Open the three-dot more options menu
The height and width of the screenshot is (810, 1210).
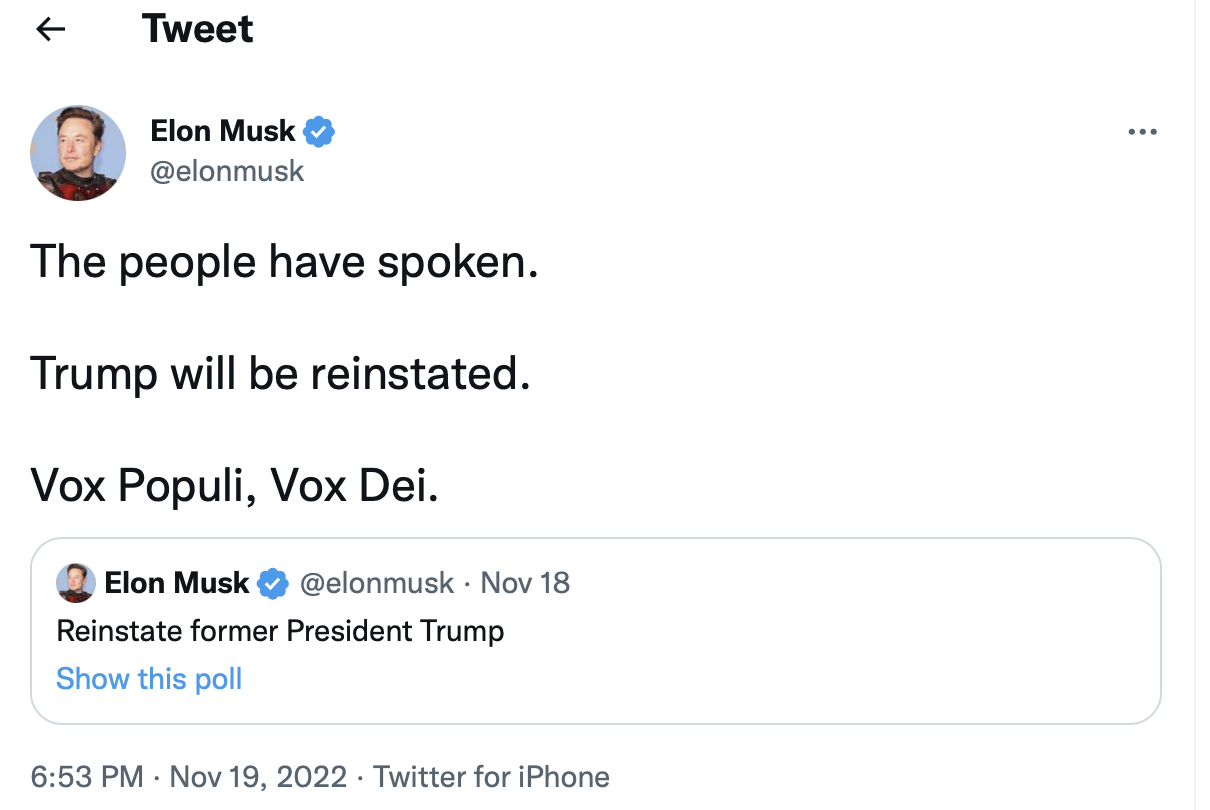click(x=1142, y=132)
